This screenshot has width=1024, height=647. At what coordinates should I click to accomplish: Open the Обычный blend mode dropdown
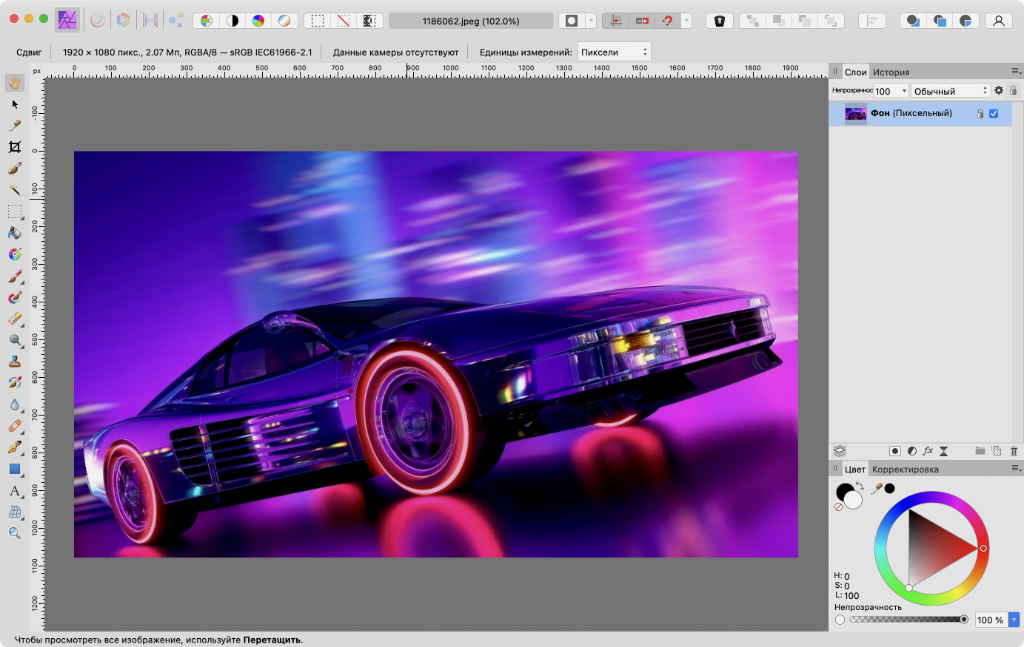(x=948, y=91)
